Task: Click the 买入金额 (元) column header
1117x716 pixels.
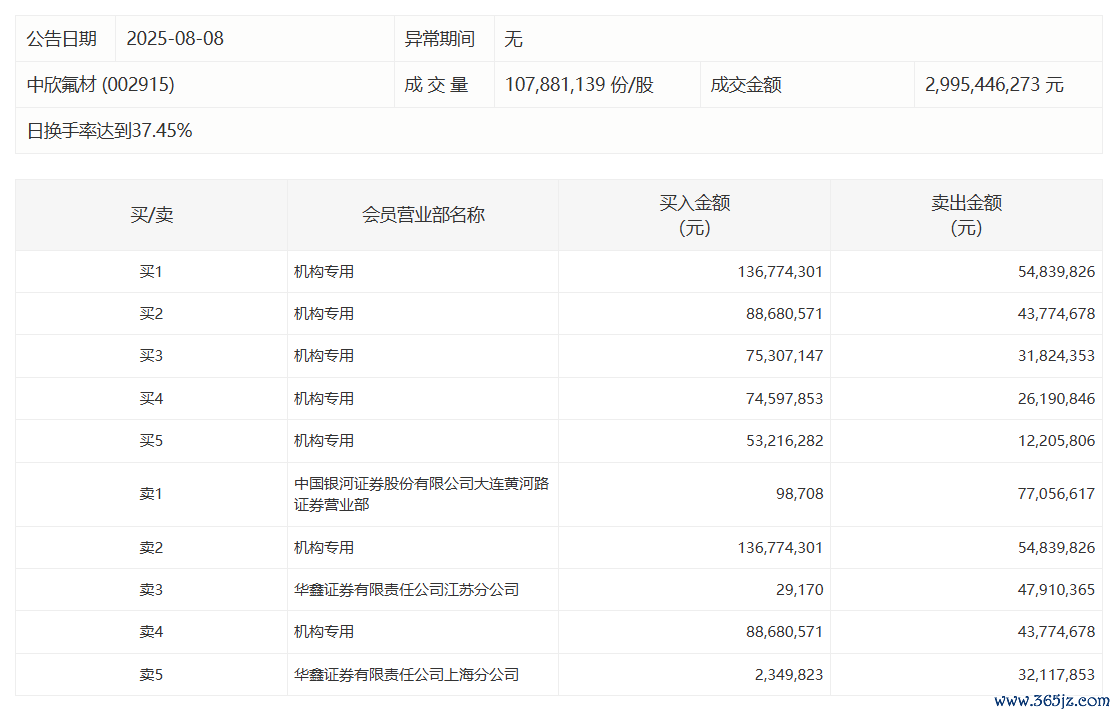Action: click(694, 215)
